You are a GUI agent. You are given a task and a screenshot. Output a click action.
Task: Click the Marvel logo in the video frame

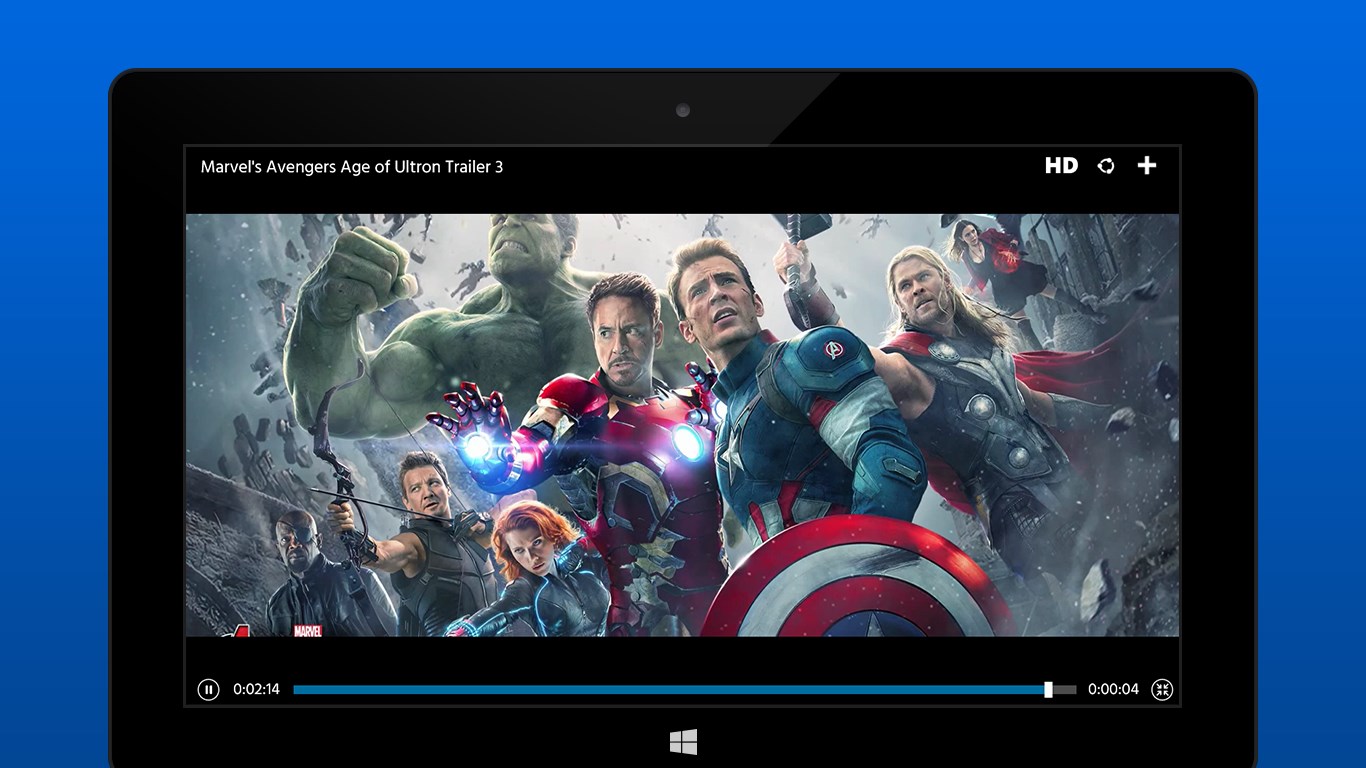point(307,631)
